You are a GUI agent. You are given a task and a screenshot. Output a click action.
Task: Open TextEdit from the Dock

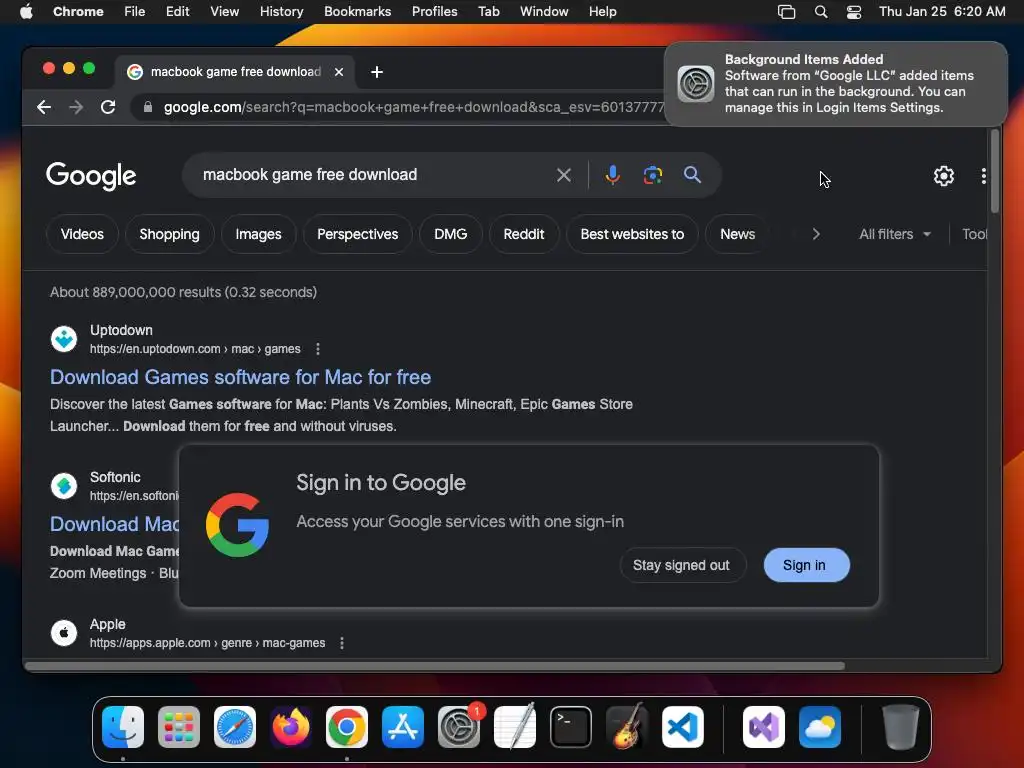[x=515, y=727]
